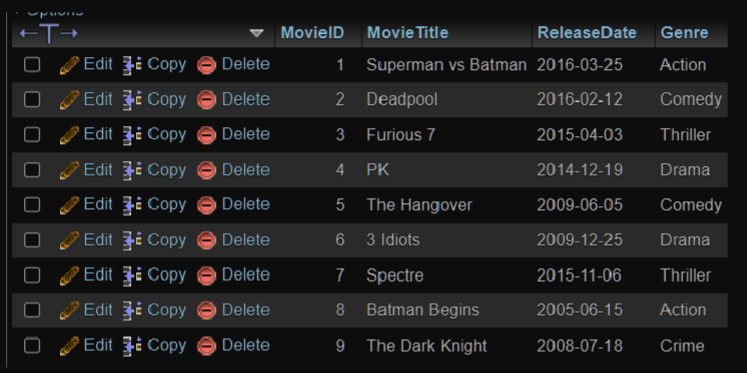The width and height of the screenshot is (747, 373).
Task: Open the gray dropdown arrow in header
Action: coord(257,33)
